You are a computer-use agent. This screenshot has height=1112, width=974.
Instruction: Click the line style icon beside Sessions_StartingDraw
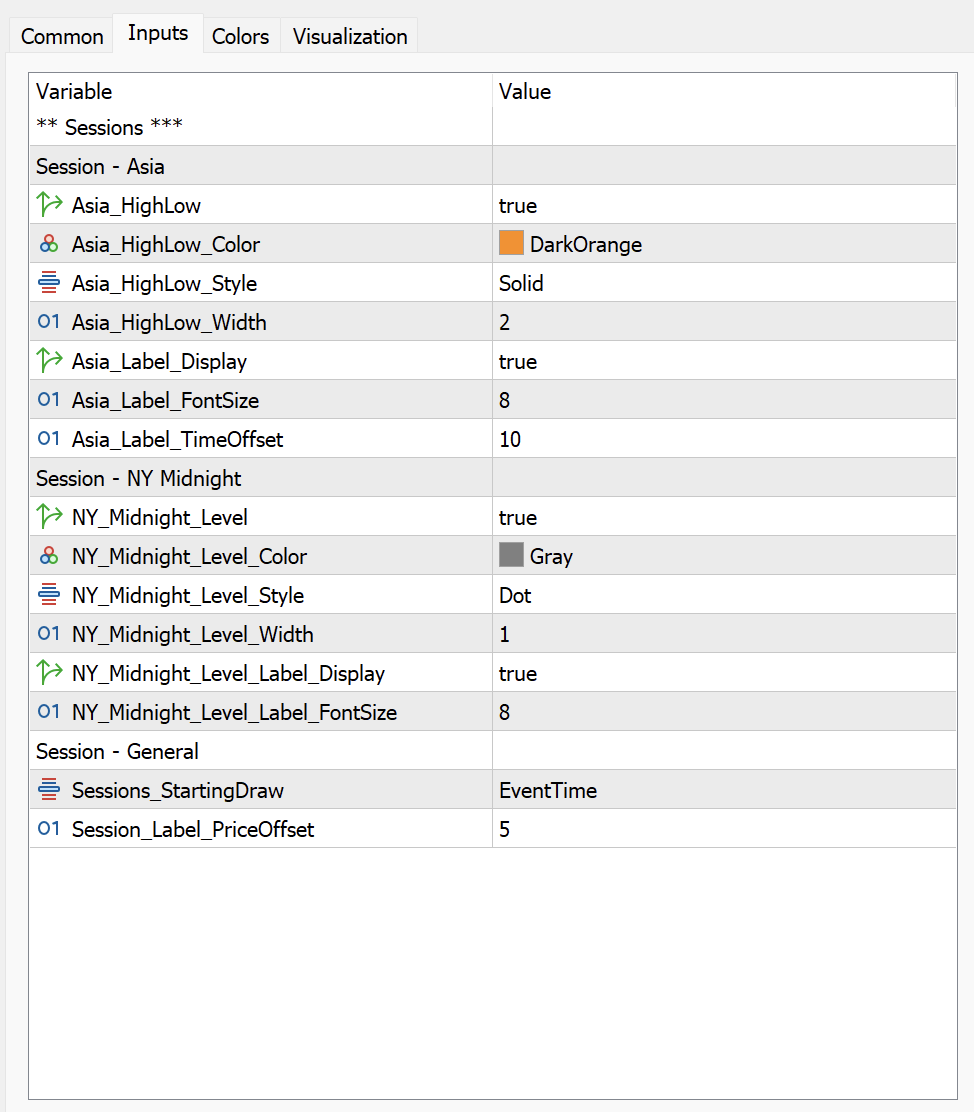click(x=49, y=790)
